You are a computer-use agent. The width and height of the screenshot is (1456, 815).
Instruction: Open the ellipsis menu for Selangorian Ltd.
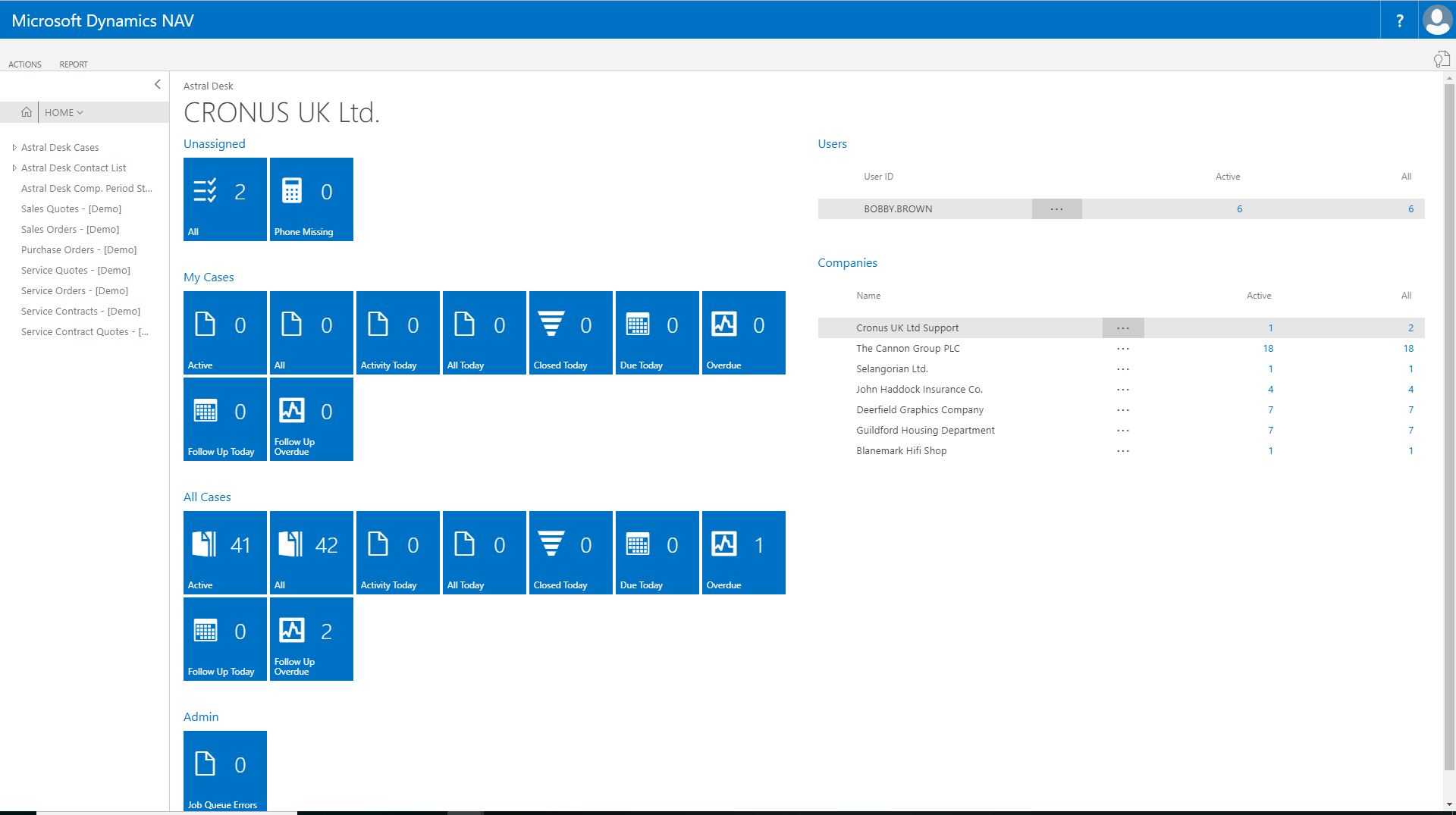point(1123,369)
